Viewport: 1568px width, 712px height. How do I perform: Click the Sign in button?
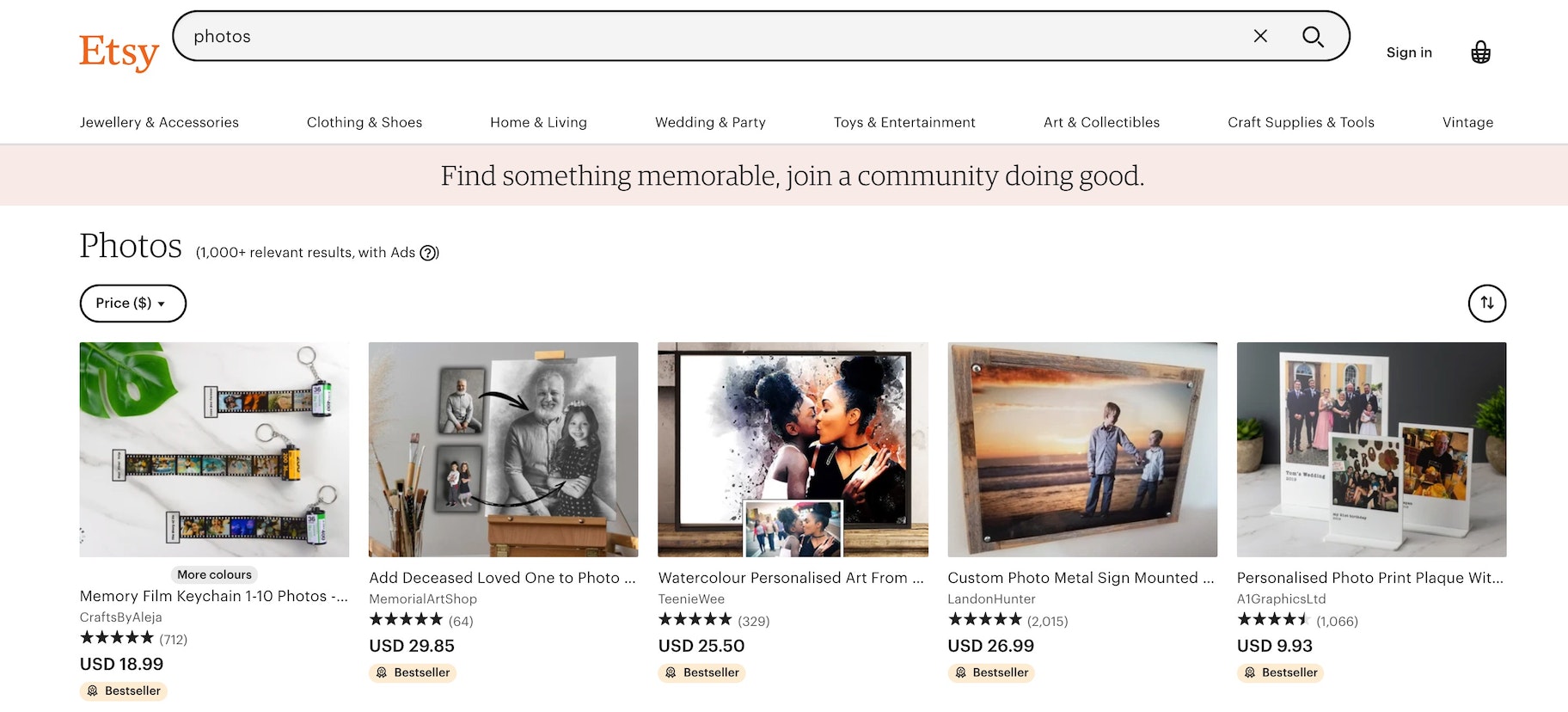1409,52
